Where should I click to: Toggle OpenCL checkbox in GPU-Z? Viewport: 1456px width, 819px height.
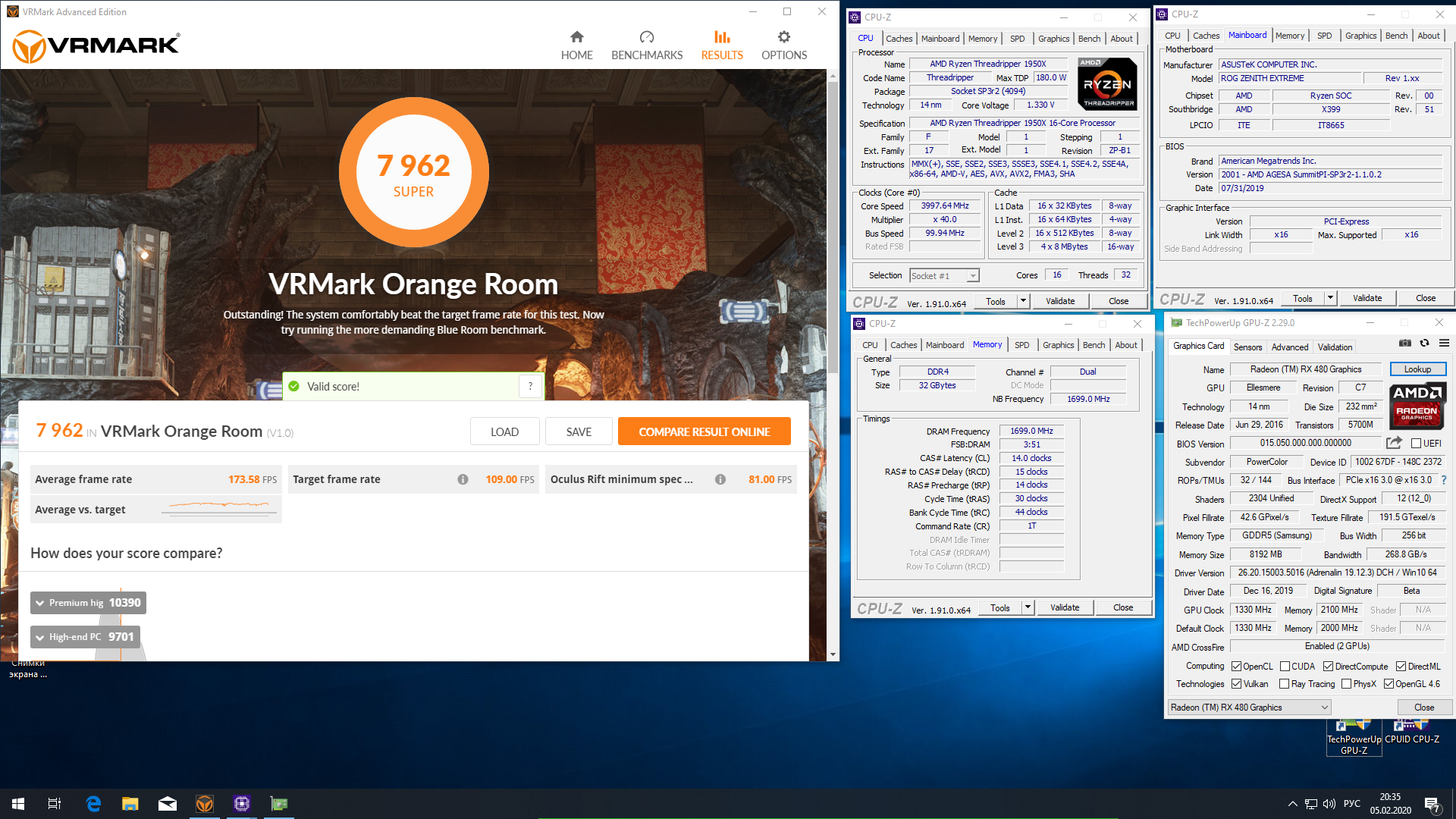1237,667
